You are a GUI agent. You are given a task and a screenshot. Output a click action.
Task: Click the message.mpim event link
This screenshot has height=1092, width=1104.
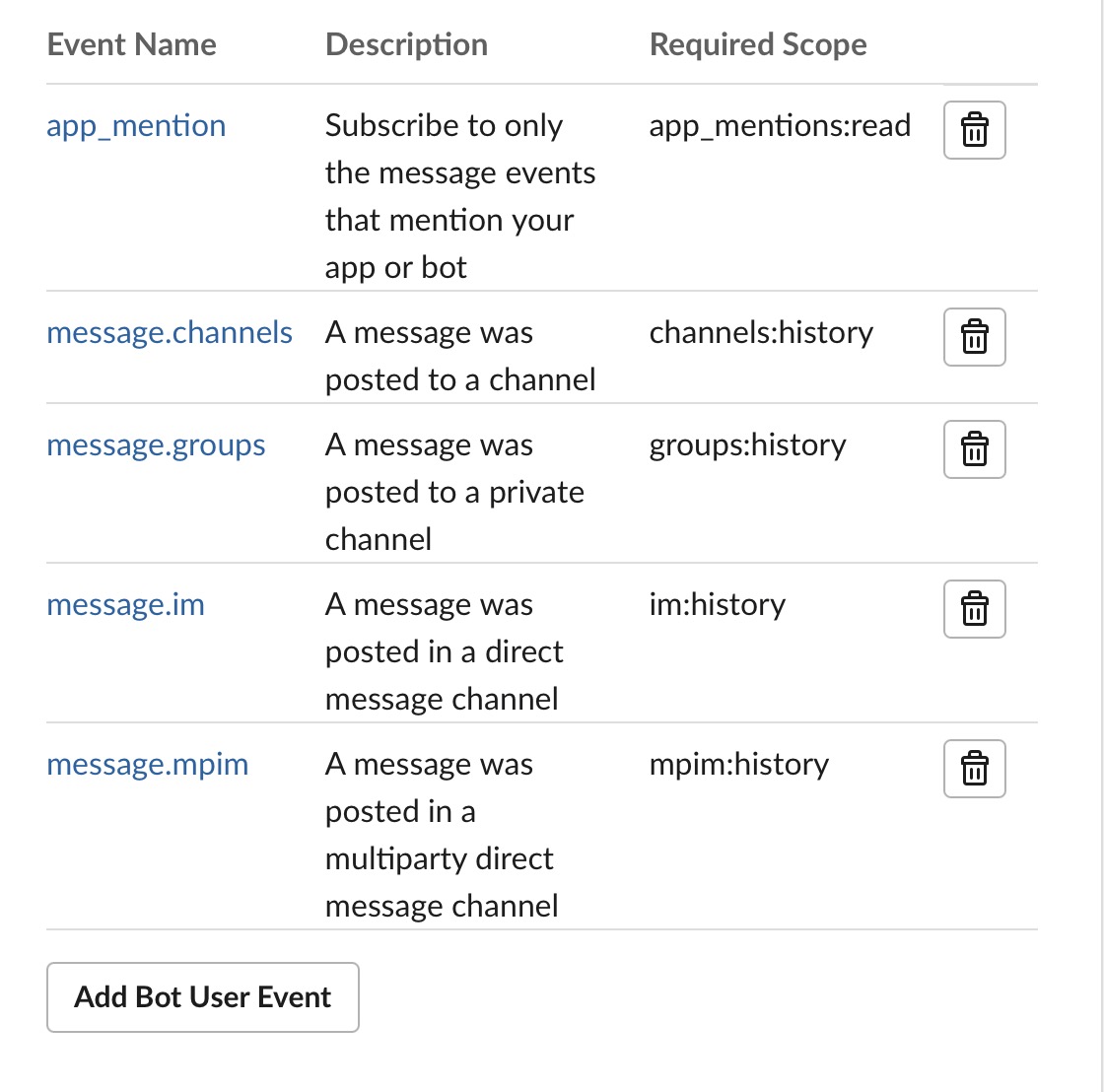pyautogui.click(x=147, y=765)
